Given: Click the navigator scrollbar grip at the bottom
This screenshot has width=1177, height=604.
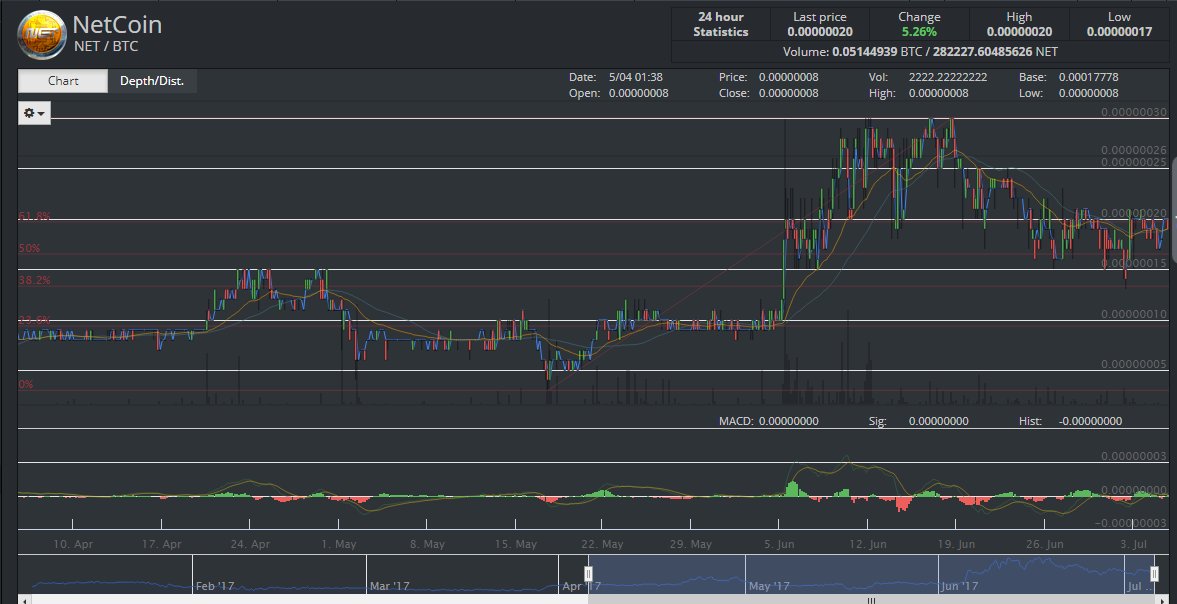Looking at the screenshot, I should (x=871, y=600).
